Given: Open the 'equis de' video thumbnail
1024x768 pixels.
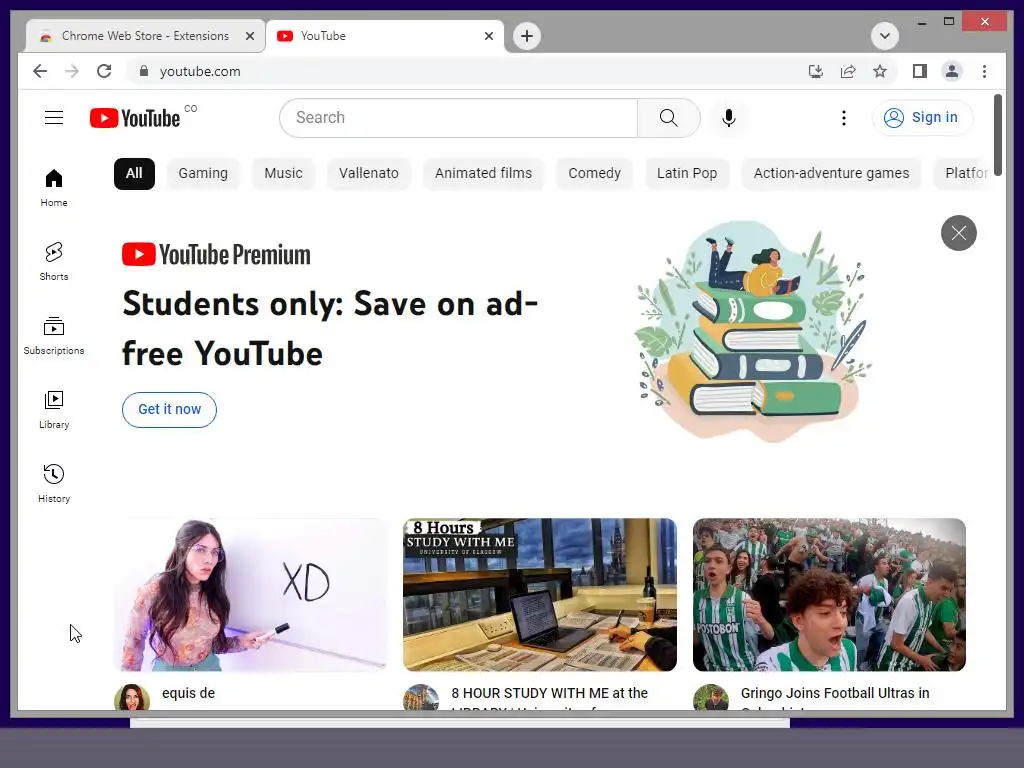Looking at the screenshot, I should tap(251, 594).
